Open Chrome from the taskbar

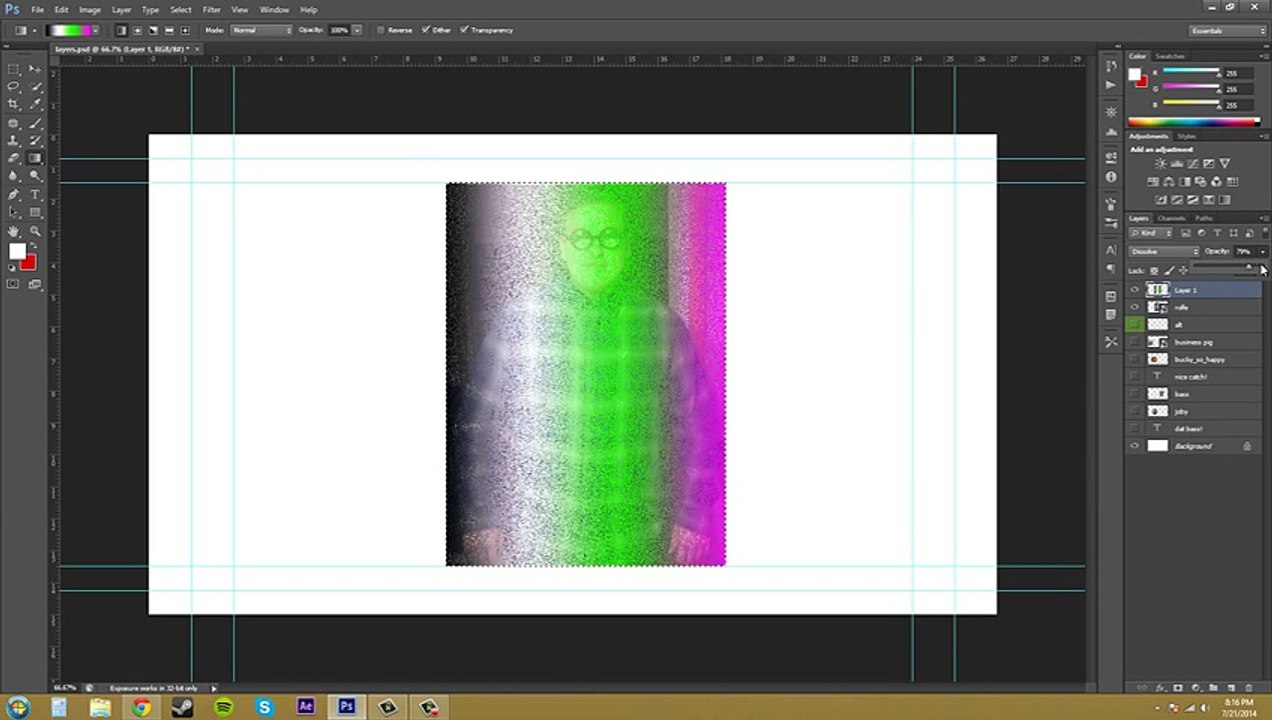coord(141,707)
